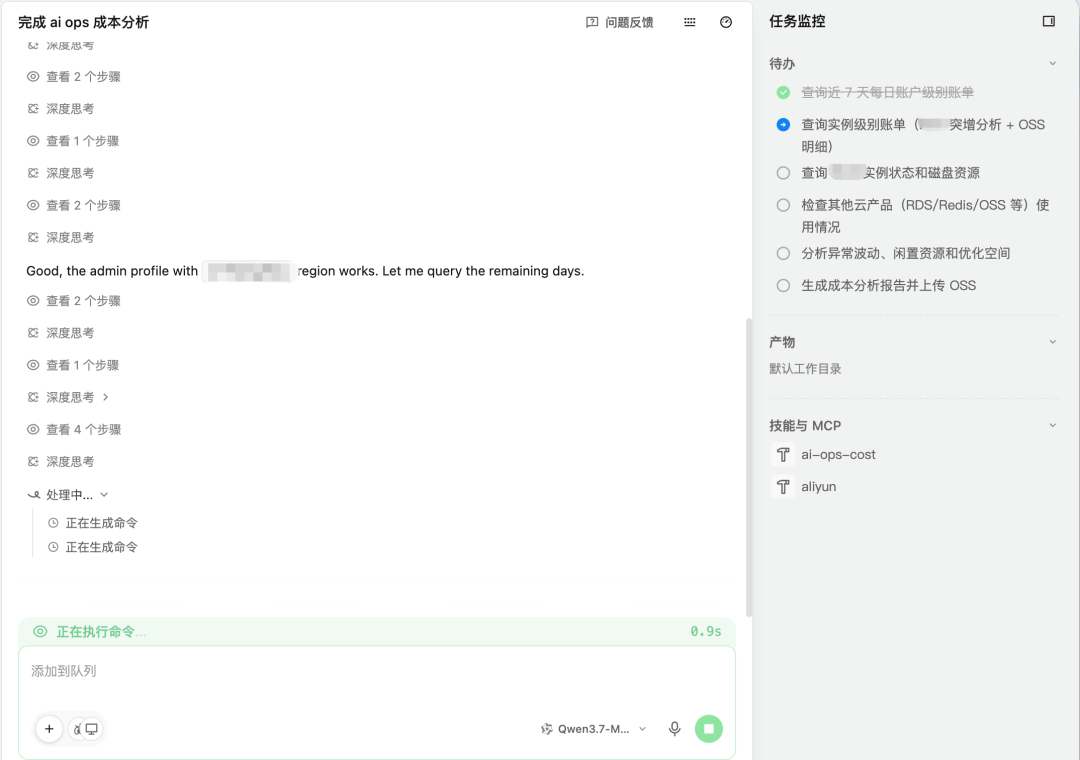Click the 待办 section heading
The width and height of the screenshot is (1080, 760).
click(x=782, y=63)
